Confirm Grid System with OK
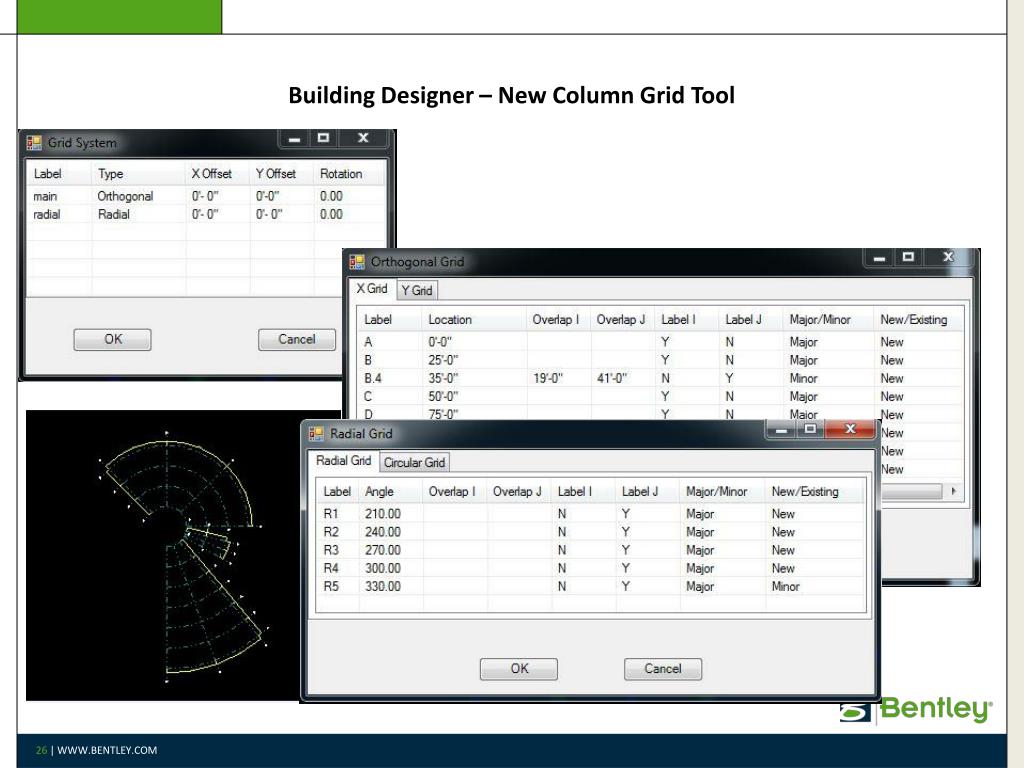Viewport: 1024px width, 768px height. (x=112, y=340)
